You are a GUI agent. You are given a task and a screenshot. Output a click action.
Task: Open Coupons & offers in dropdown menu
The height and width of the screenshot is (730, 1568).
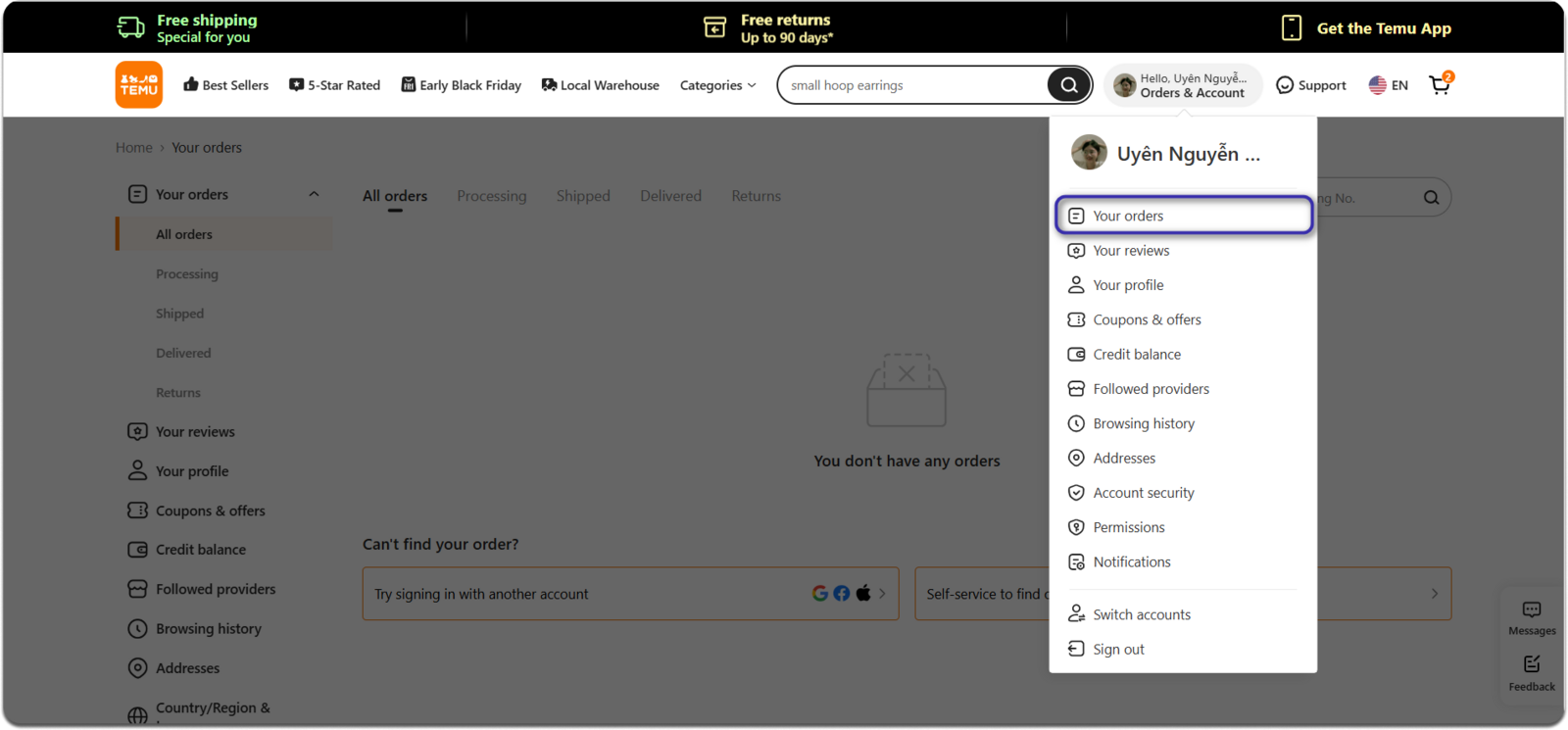click(x=1184, y=319)
